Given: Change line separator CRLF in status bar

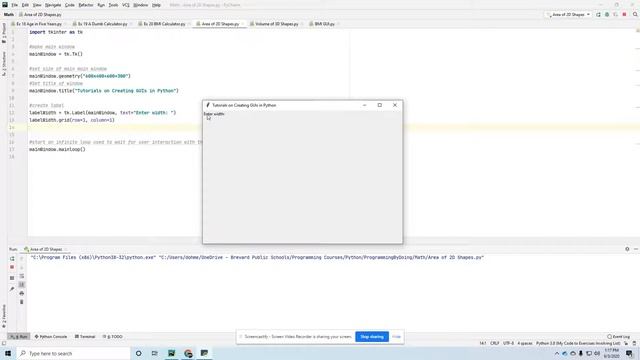Looking at the screenshot, I should pyautogui.click(x=495, y=343).
